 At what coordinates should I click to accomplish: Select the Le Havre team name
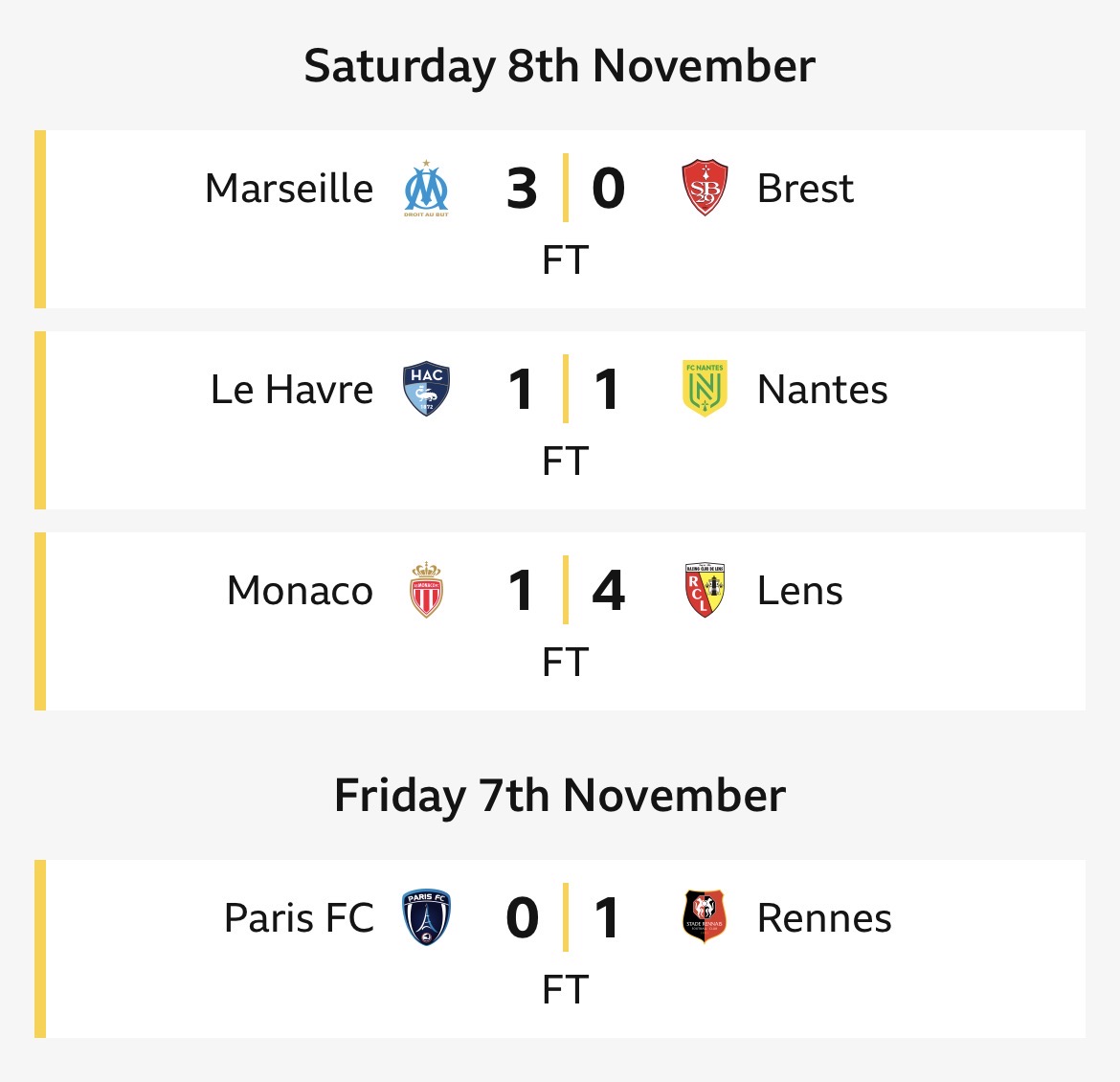tap(292, 390)
